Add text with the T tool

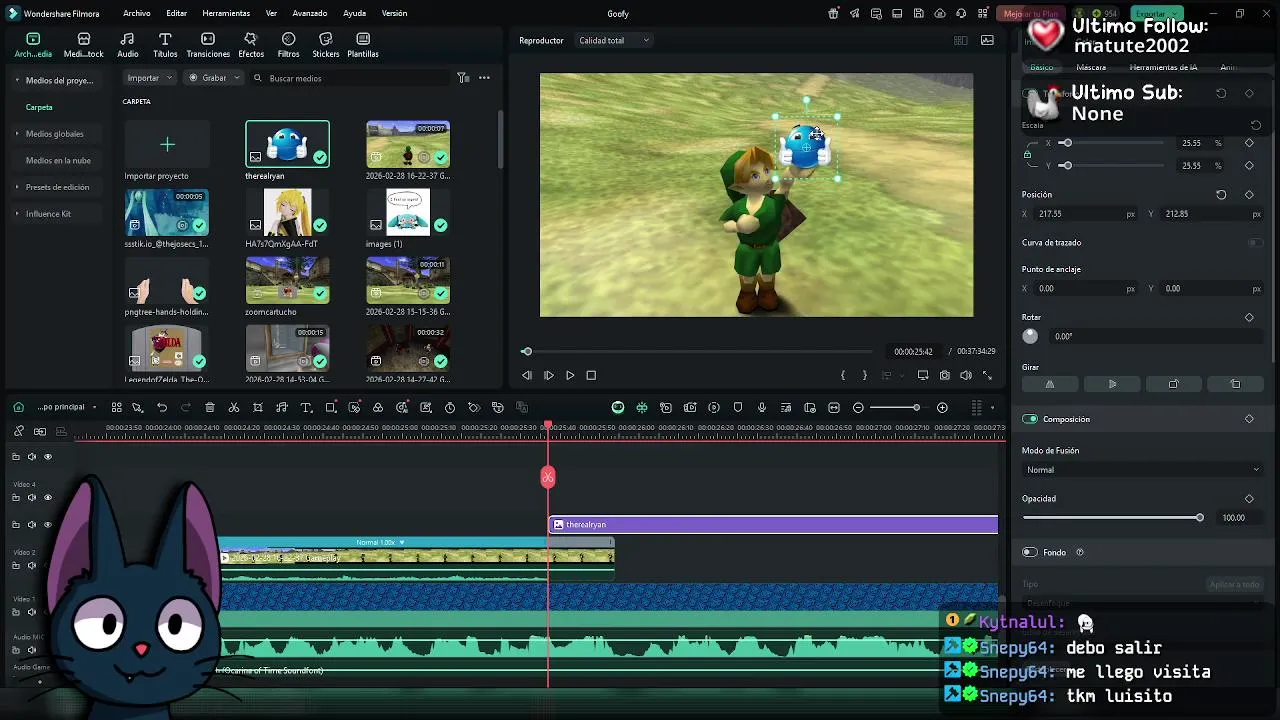tap(306, 408)
